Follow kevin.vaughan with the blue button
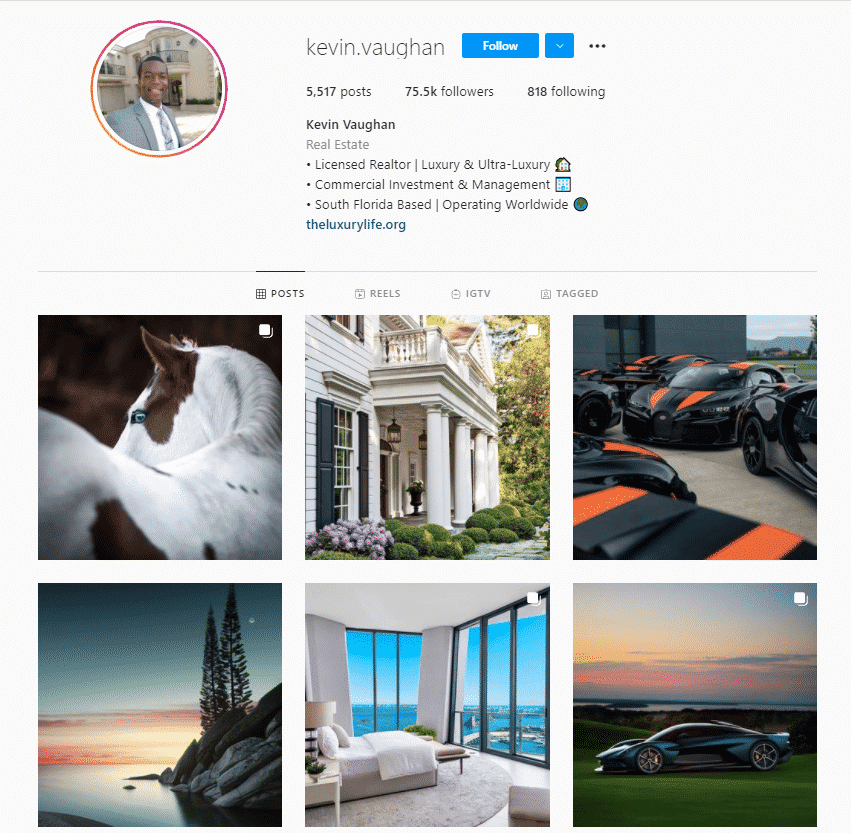The image size is (851, 833). click(500, 46)
